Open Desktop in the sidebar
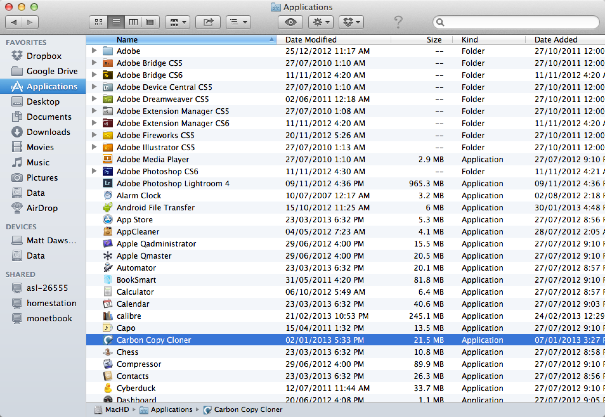 pyautogui.click(x=43, y=101)
